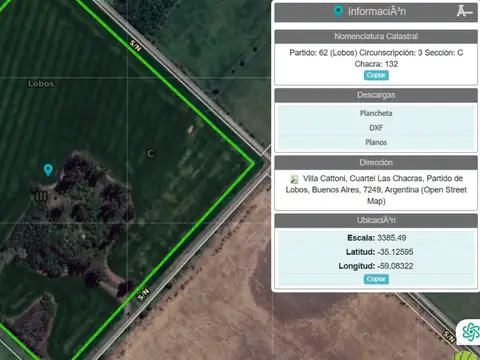Select the Escala value 3385.49

[x=392, y=238]
